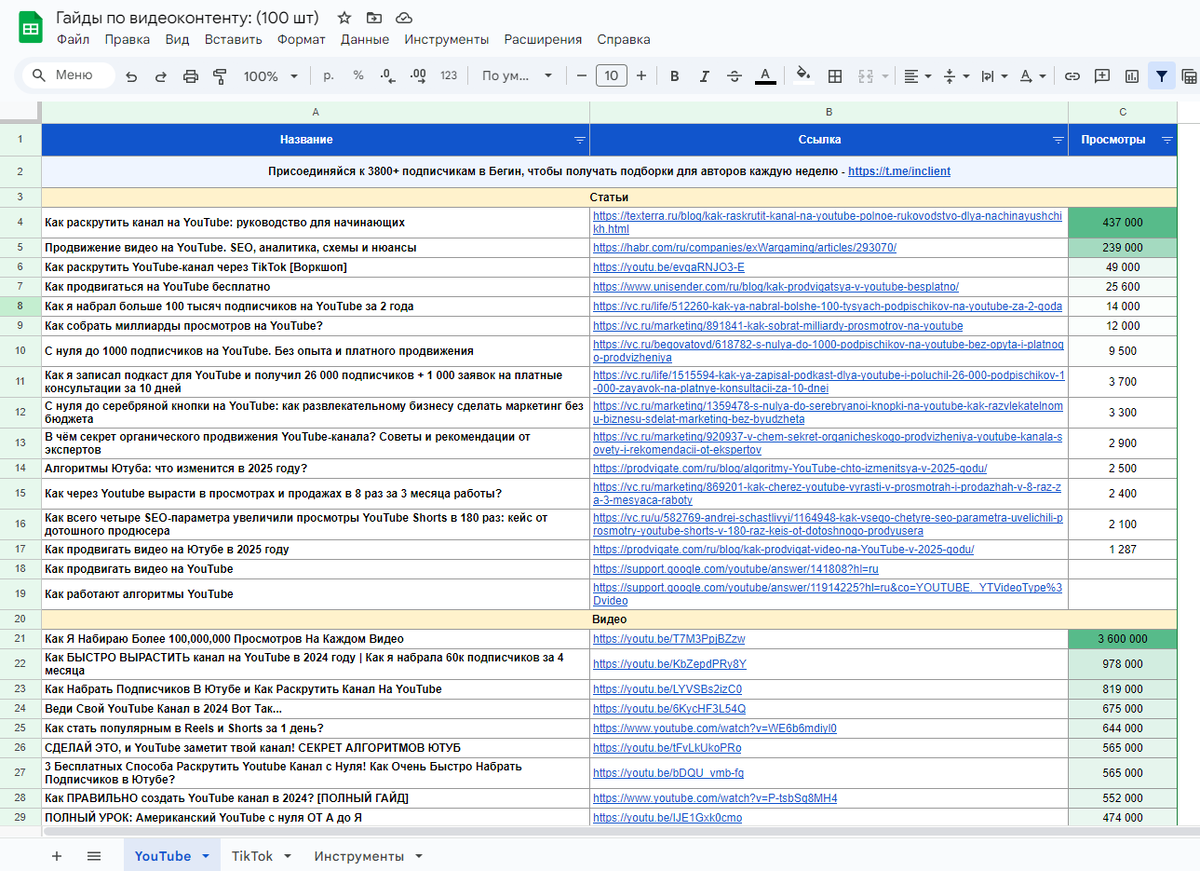Screen dimensions: 1200x871
Task: Open filter menu for Ссылка column
Action: pyautogui.click(x=1057, y=140)
